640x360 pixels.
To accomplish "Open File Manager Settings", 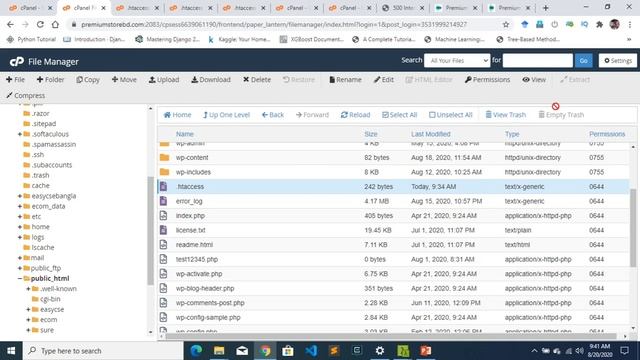I will [618, 60].
